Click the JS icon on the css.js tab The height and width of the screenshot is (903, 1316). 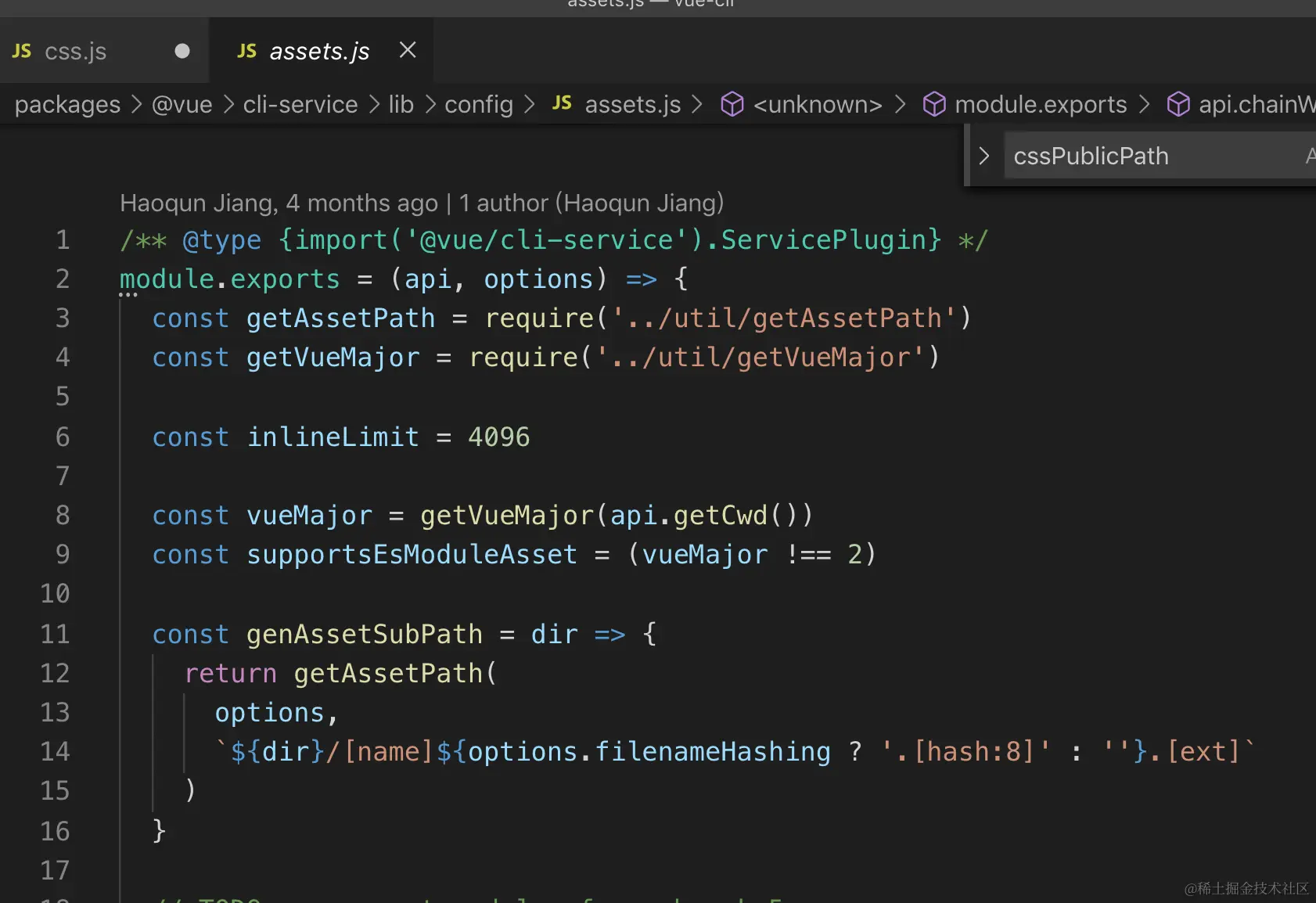click(22, 51)
